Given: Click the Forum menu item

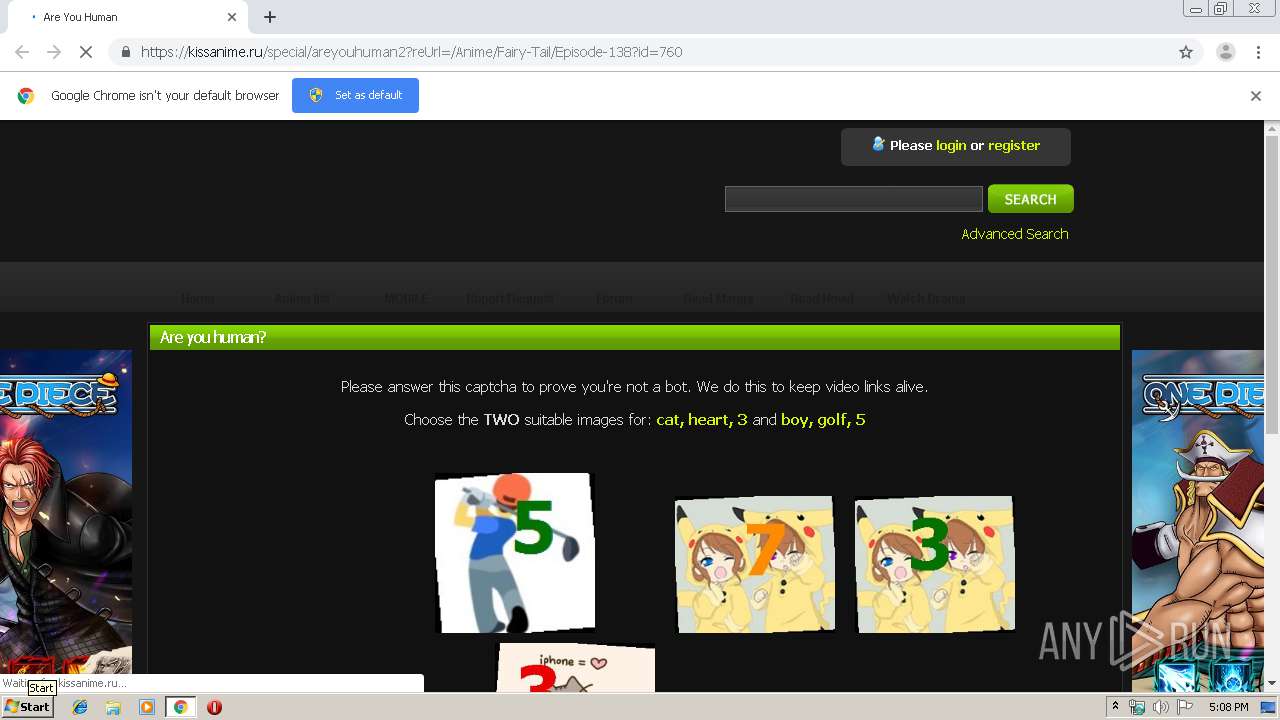Looking at the screenshot, I should tap(614, 298).
